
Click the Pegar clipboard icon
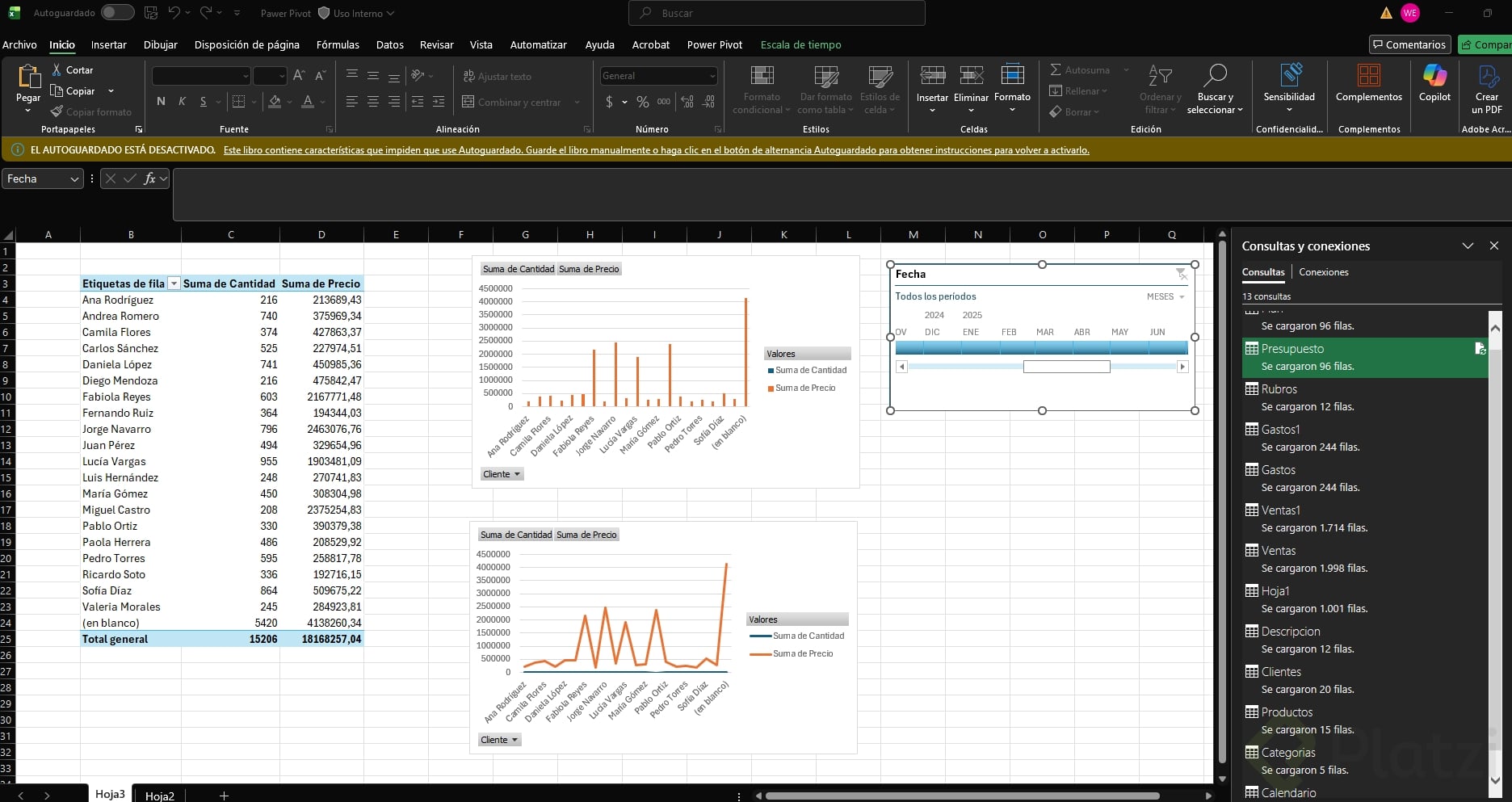28,77
